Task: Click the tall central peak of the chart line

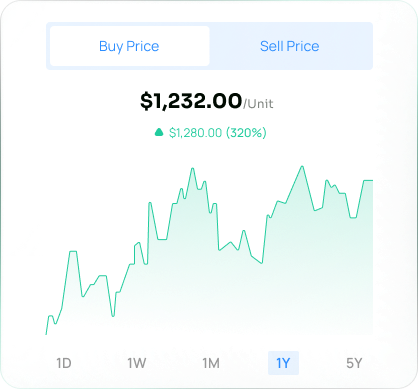Action: [x=192, y=169]
